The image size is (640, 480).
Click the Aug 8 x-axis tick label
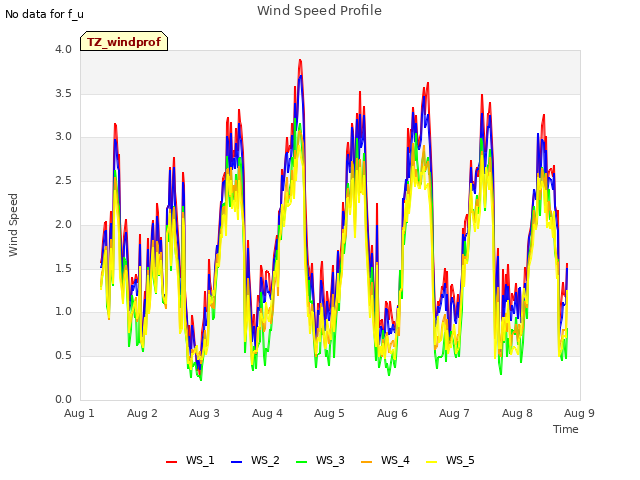click(517, 413)
